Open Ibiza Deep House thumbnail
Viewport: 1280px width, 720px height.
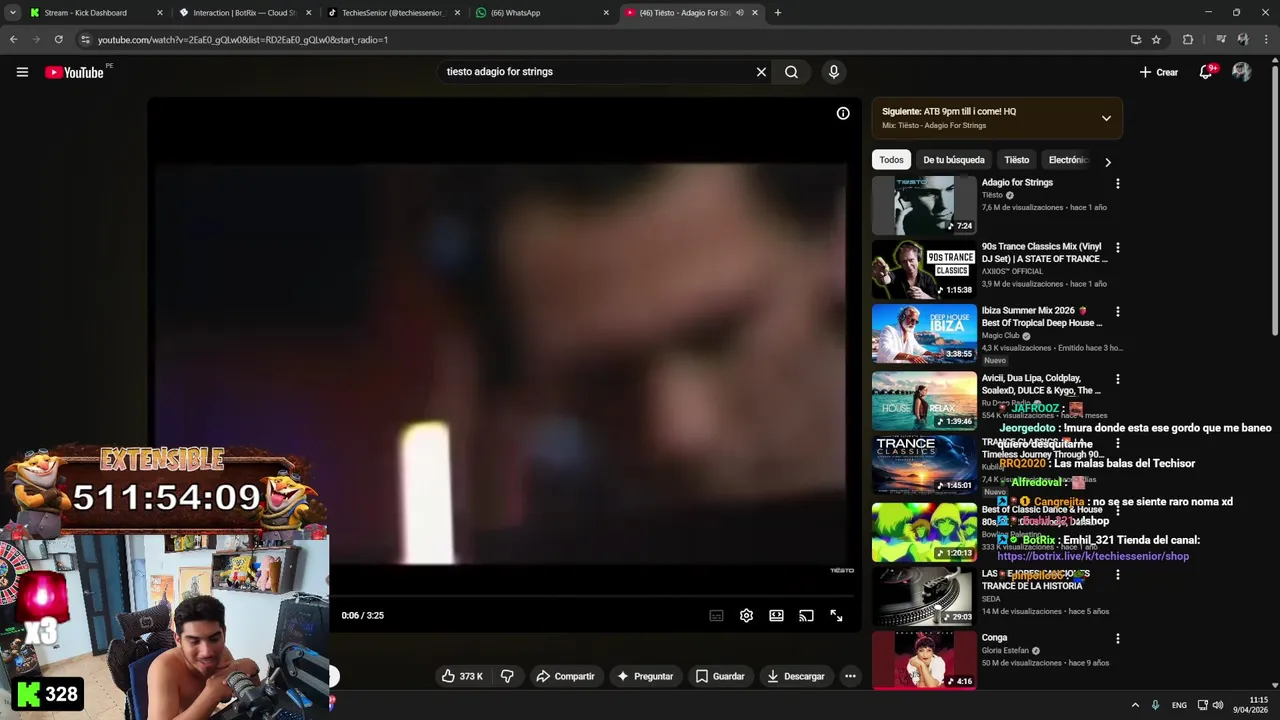(x=924, y=334)
